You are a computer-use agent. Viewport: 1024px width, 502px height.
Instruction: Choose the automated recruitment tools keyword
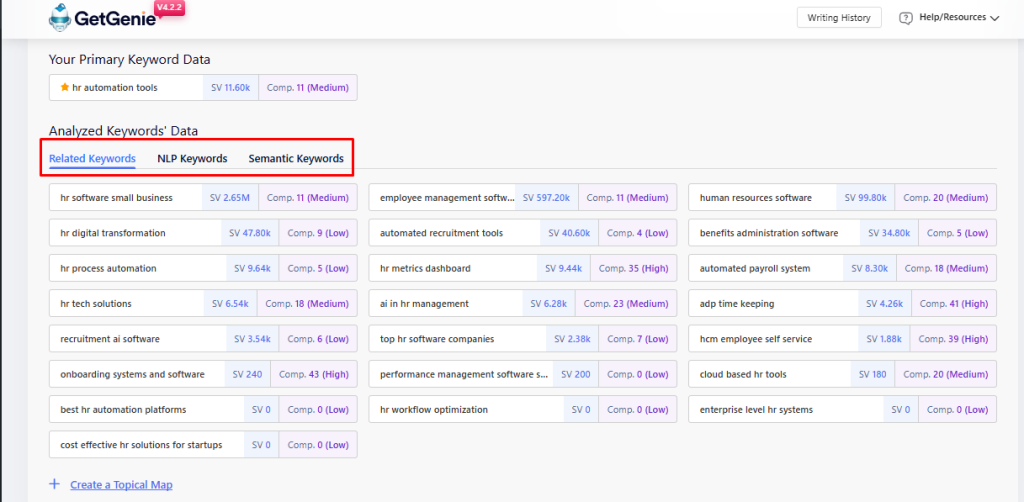coord(441,233)
